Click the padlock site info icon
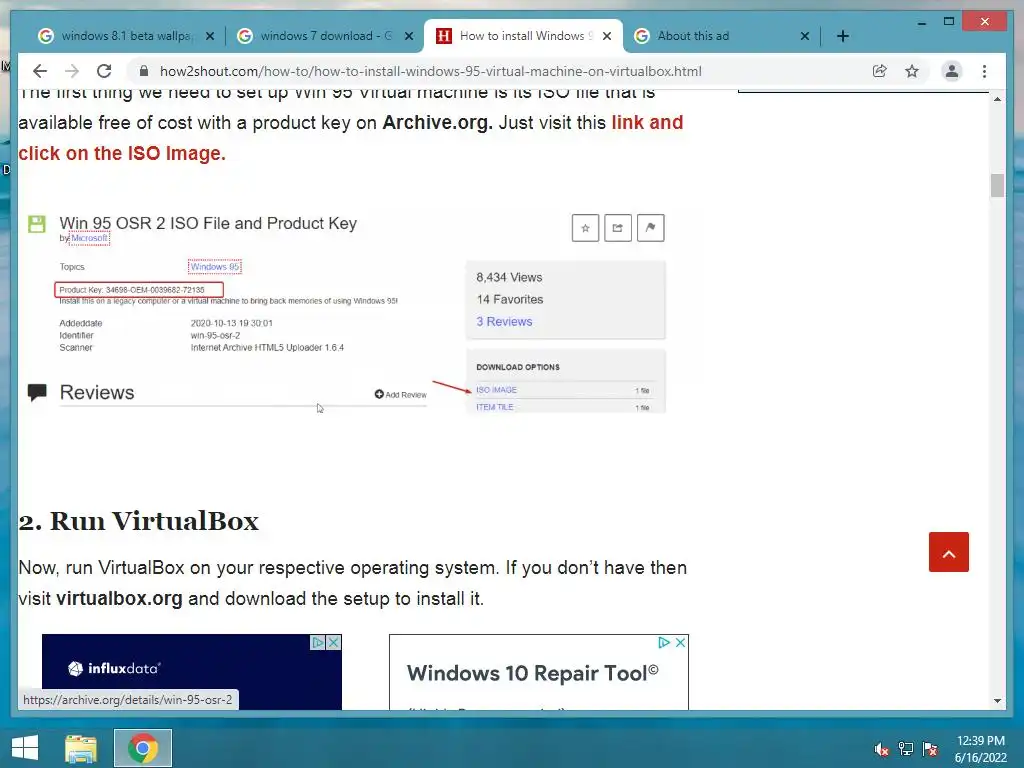Image resolution: width=1024 pixels, height=768 pixels. point(144,71)
